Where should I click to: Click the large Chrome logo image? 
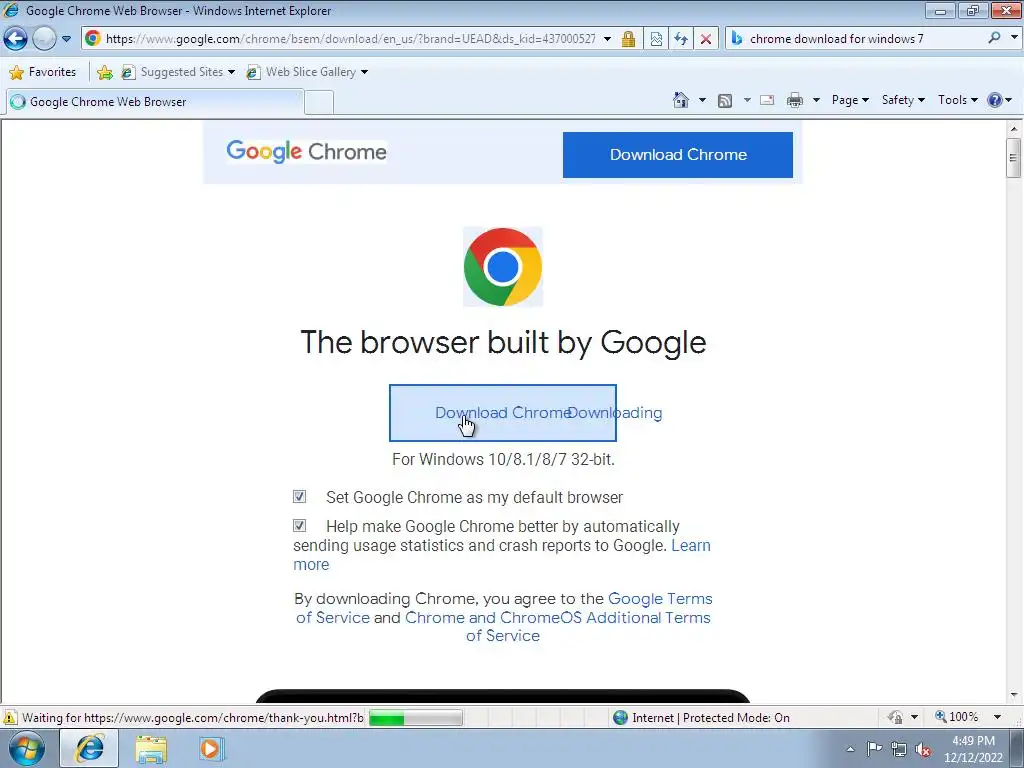pyautogui.click(x=503, y=266)
